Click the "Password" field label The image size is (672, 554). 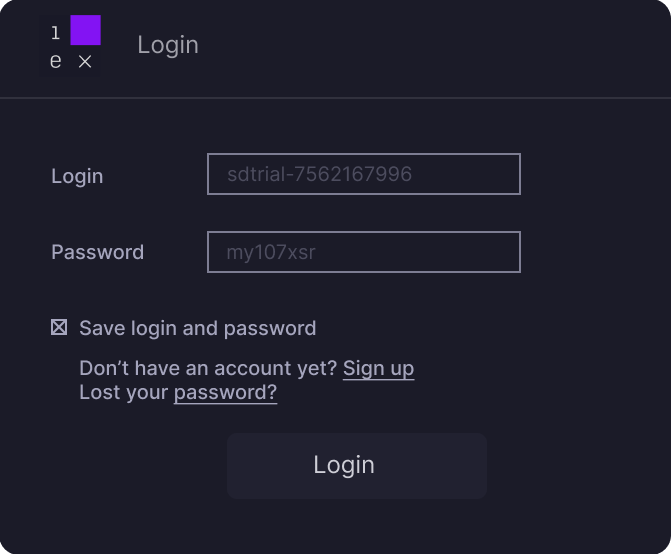(97, 252)
